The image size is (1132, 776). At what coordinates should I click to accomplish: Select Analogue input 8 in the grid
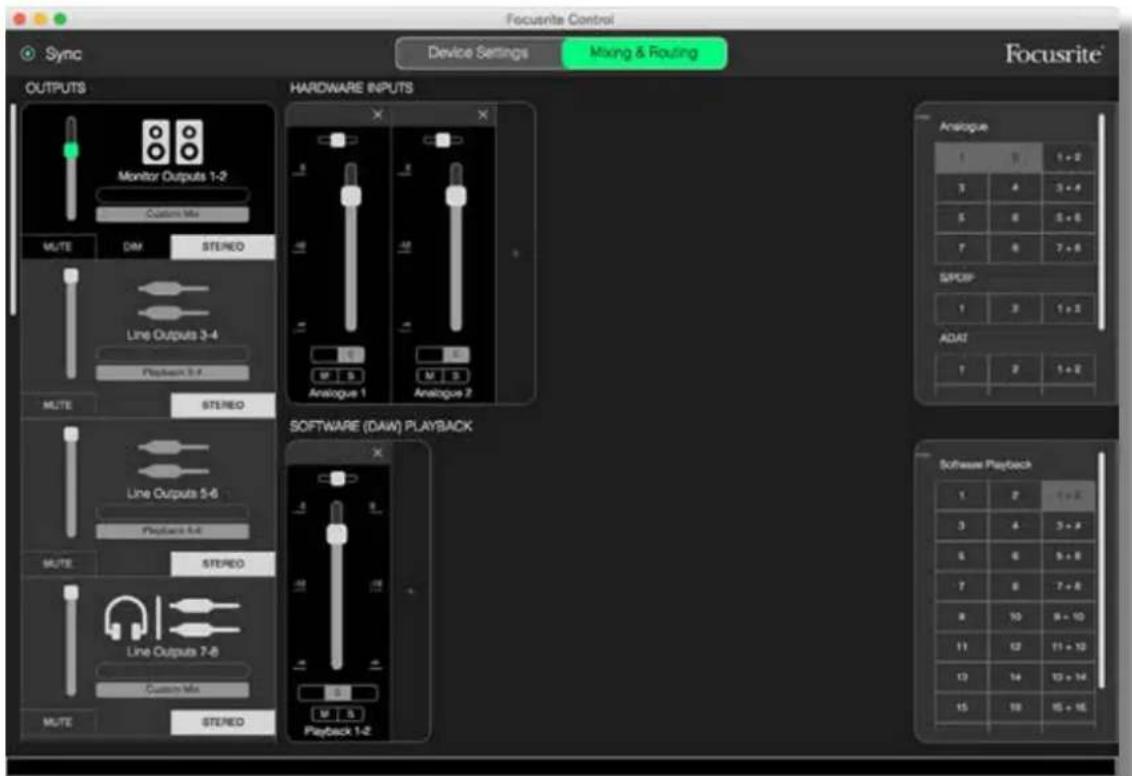point(1015,248)
